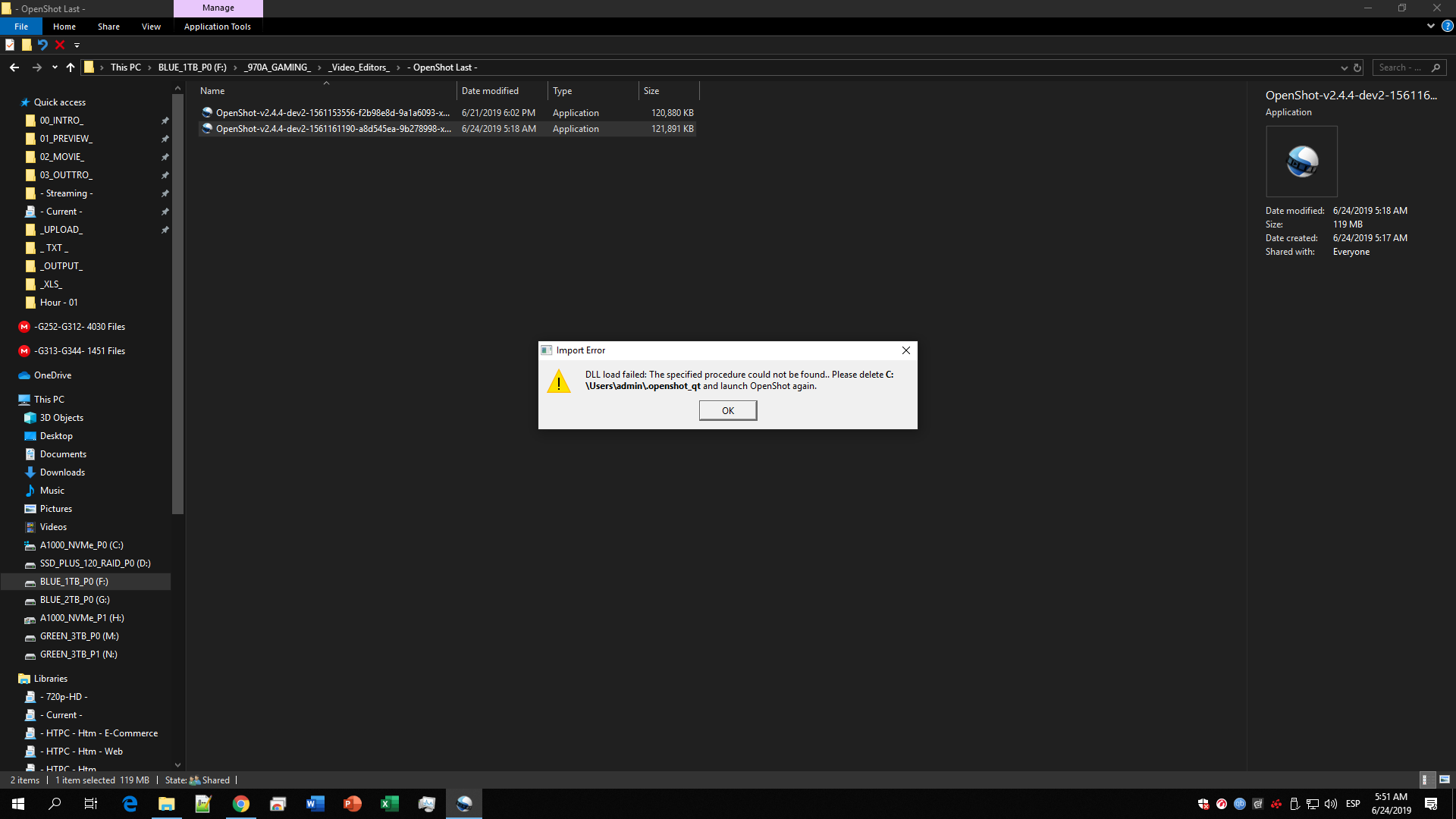This screenshot has height=819, width=1456.
Task: Click inside the Search box
Action: [1403, 67]
